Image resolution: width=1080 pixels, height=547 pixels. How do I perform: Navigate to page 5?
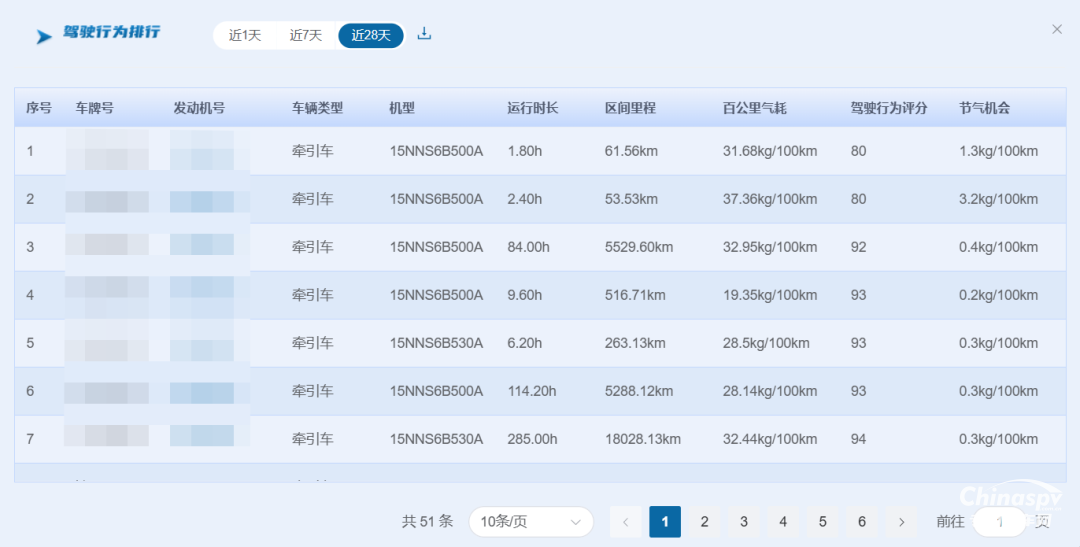pos(822,522)
